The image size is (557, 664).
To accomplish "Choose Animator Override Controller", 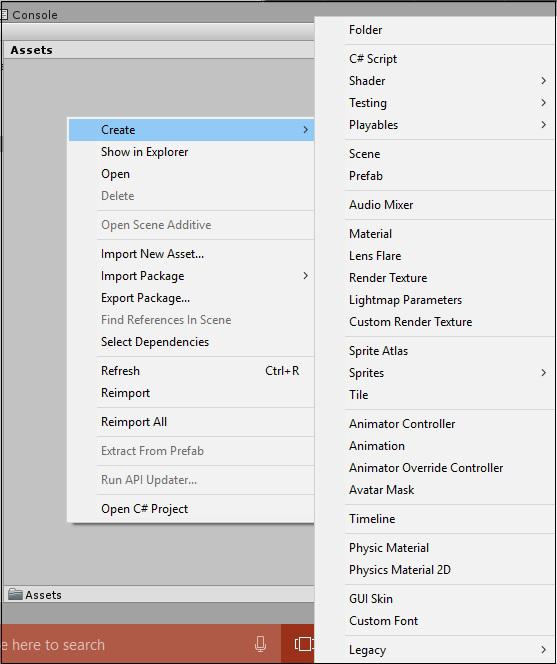I will click(435, 468).
